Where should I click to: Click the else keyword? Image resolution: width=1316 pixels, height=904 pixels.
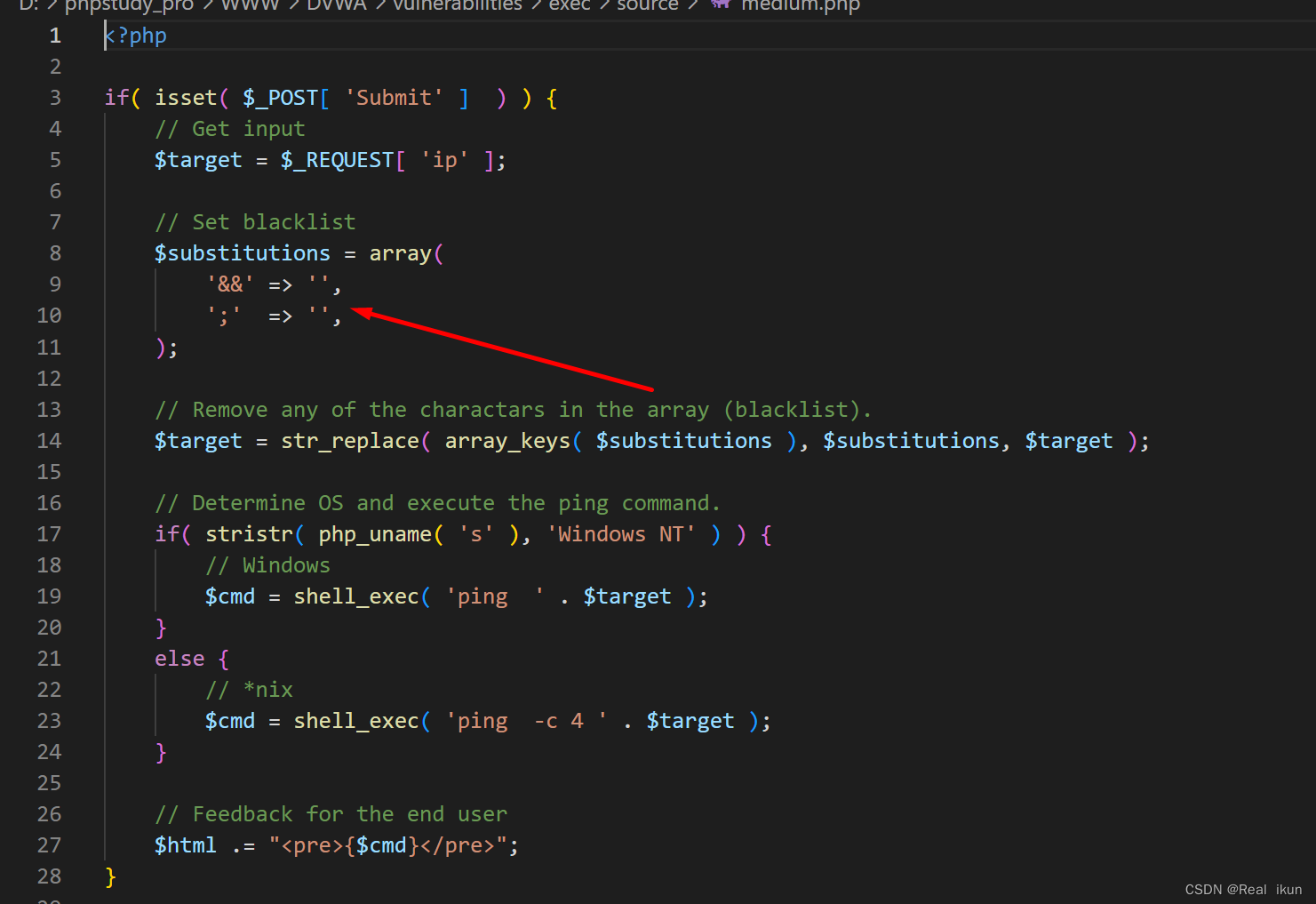click(179, 659)
